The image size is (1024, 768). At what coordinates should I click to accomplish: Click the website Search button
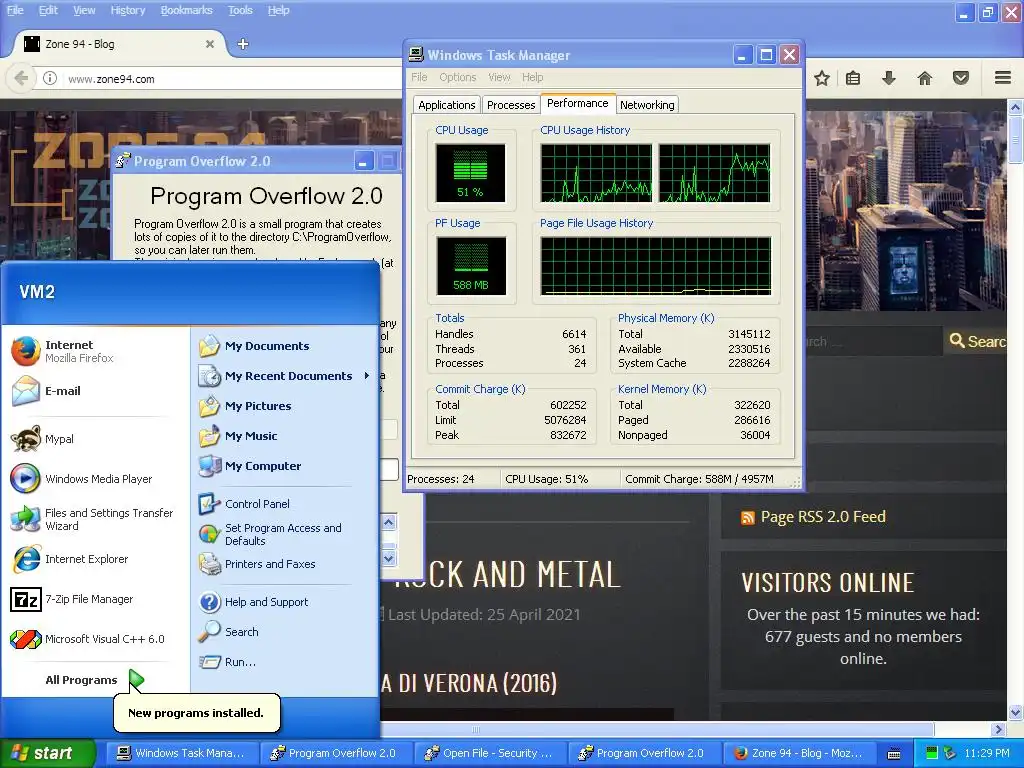click(x=976, y=341)
